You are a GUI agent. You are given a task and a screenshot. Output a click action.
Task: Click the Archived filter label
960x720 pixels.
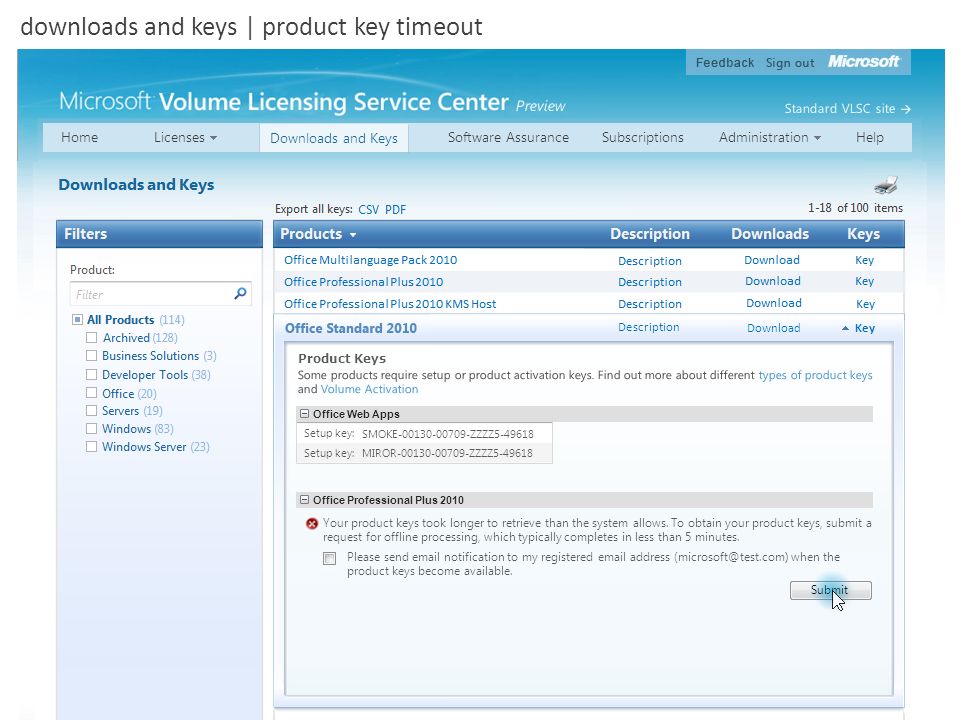(140, 337)
